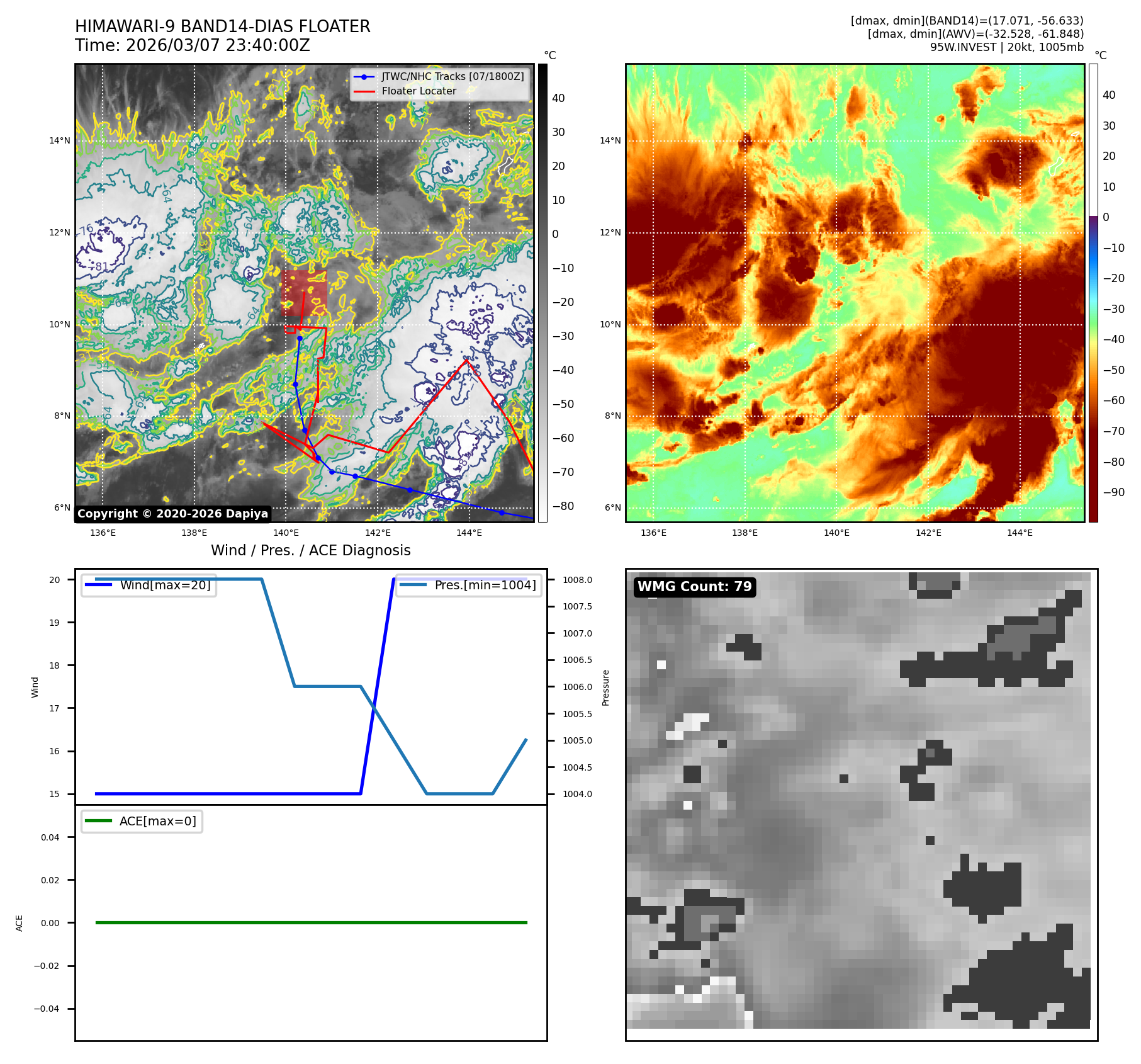Click the rainbow water vapor colorbar
This screenshot has width=1141, height=1064.
pos(1093,293)
